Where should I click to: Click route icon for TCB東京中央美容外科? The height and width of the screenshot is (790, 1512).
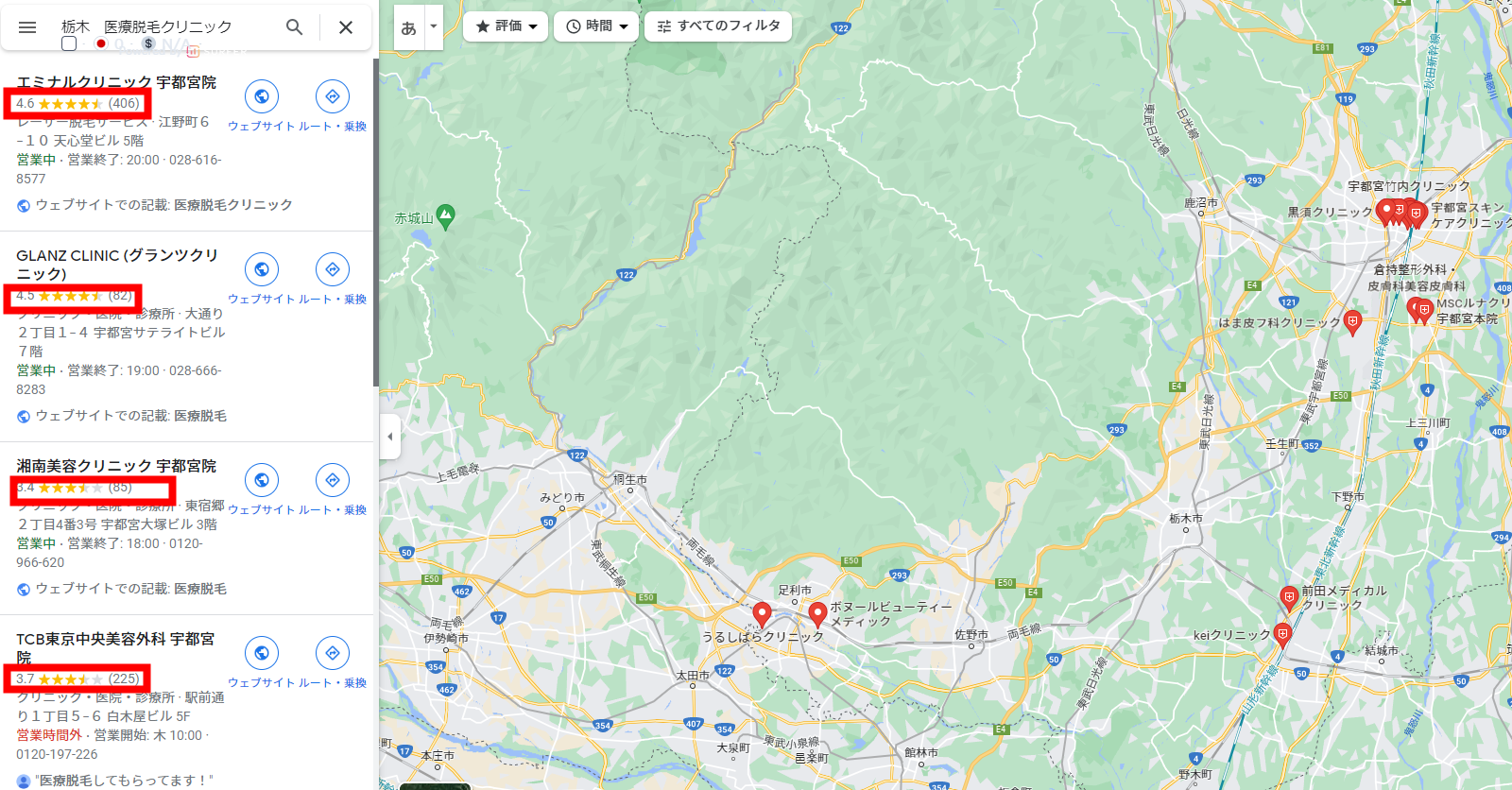click(333, 653)
